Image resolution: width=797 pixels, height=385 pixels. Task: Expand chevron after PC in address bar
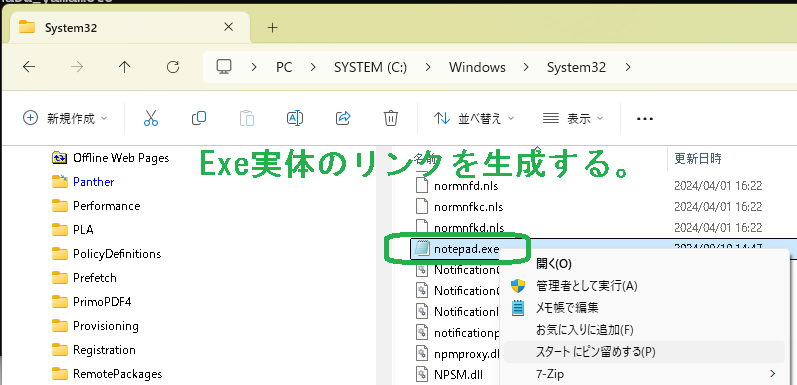313,67
